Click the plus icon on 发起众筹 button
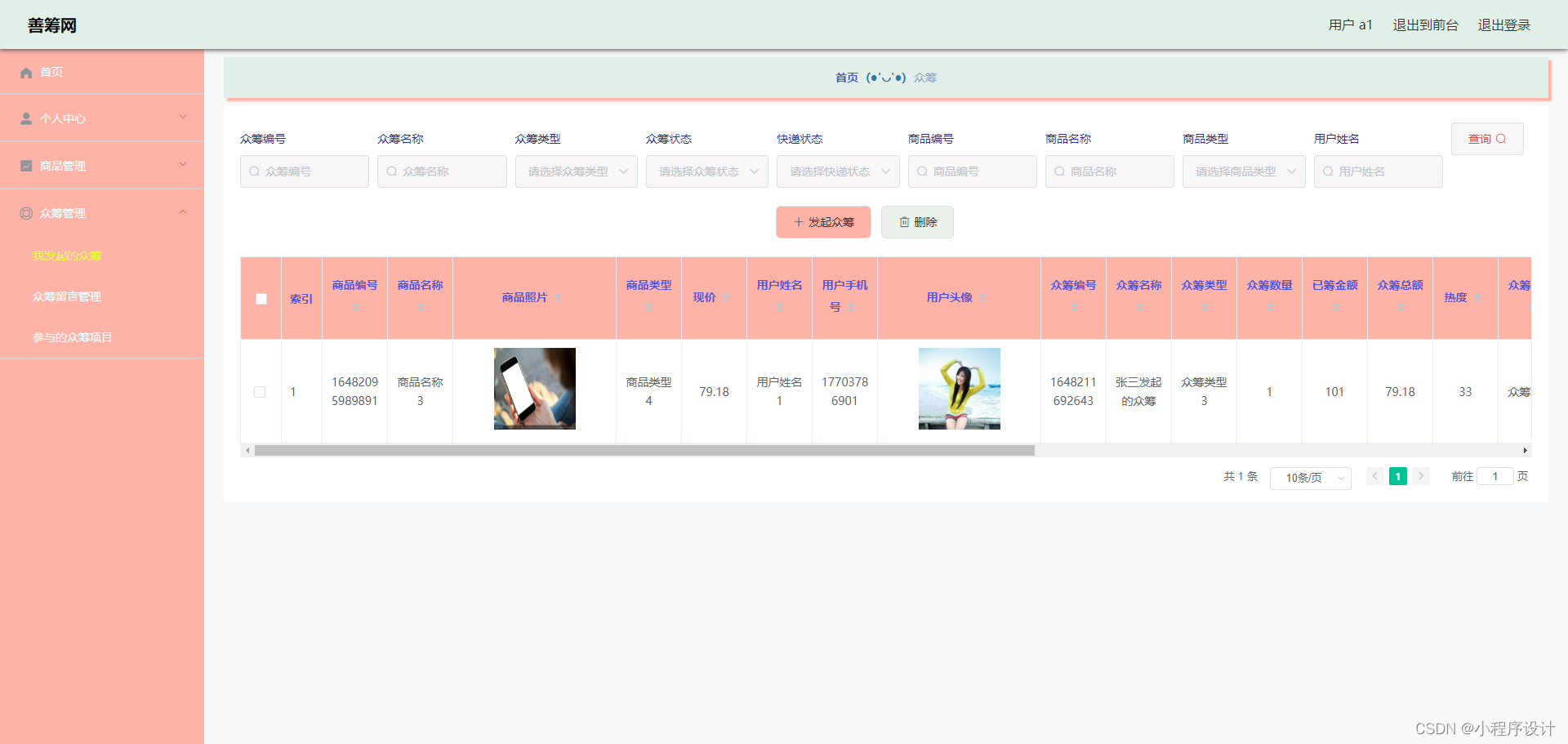Image resolution: width=1568 pixels, height=744 pixels. coord(798,221)
